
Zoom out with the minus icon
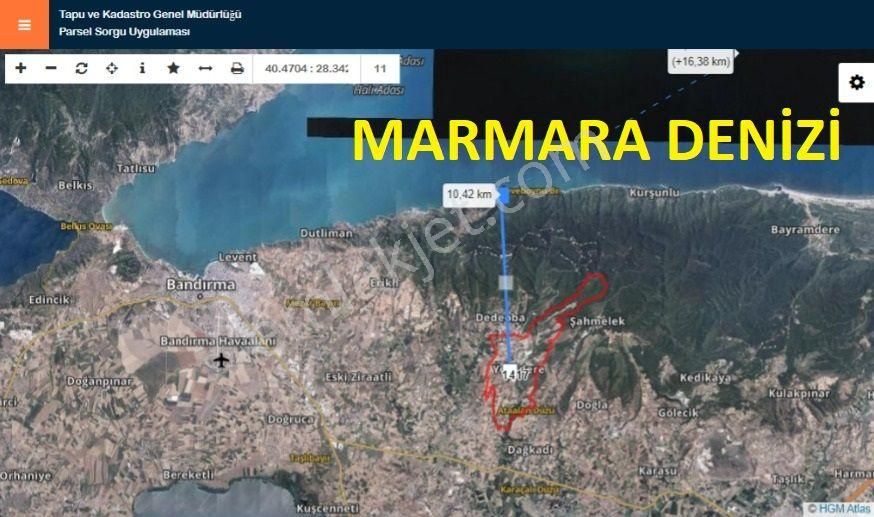51,68
